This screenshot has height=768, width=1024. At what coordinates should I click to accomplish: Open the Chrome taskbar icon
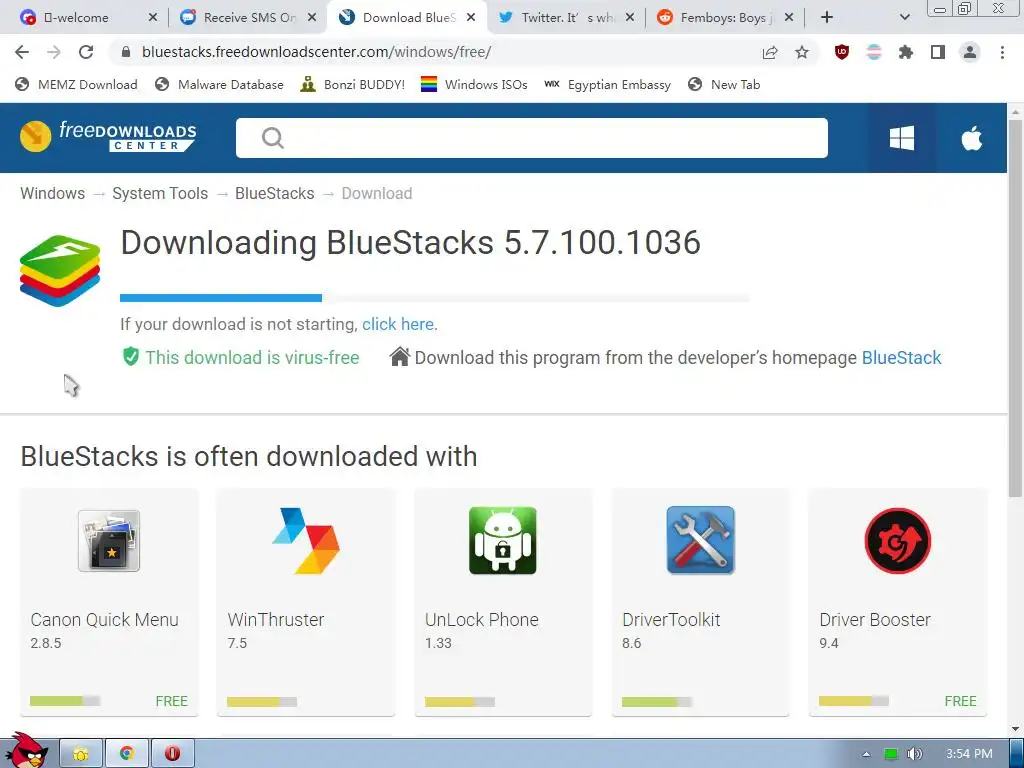(127, 754)
